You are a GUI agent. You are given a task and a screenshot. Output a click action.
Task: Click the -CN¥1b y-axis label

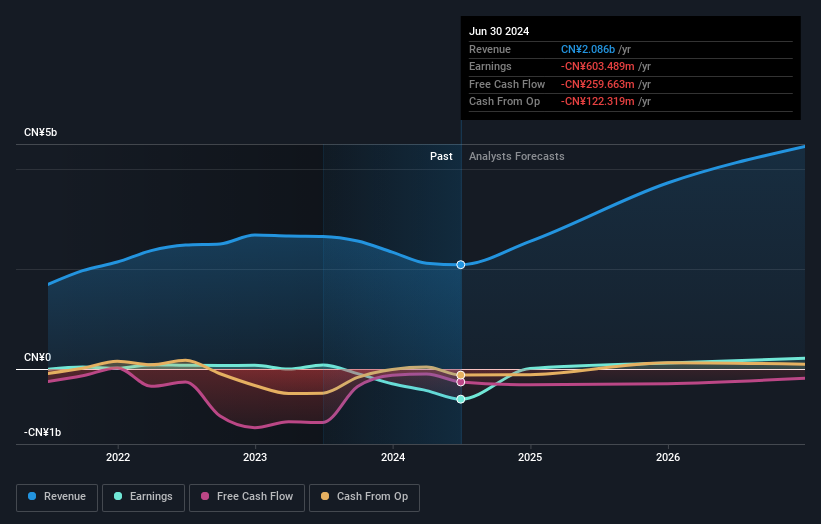click(x=42, y=432)
